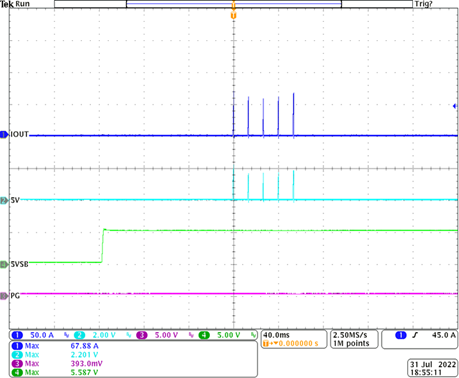Click the blue trigger level arrow
The height and width of the screenshot is (378, 459).
(454, 106)
